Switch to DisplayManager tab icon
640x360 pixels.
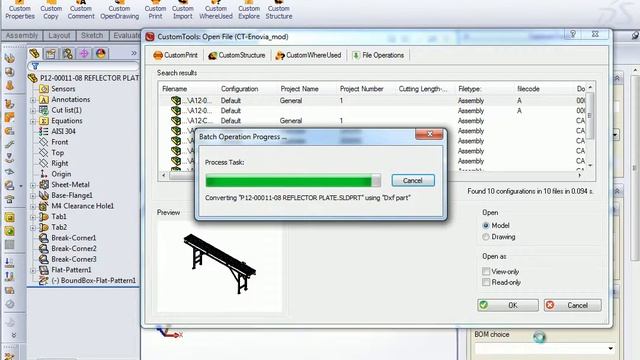(x=100, y=53)
